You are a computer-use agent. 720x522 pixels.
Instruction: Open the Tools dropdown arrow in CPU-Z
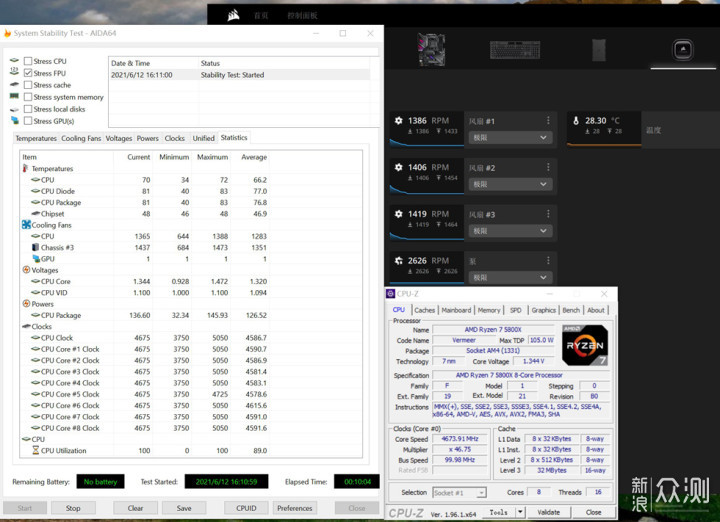click(x=520, y=512)
